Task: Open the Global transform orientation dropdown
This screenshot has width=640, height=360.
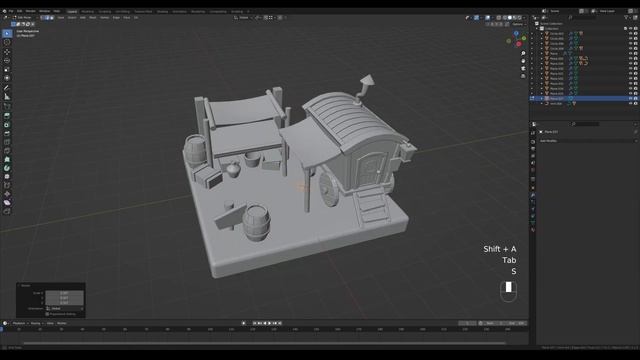Action: pos(243,18)
